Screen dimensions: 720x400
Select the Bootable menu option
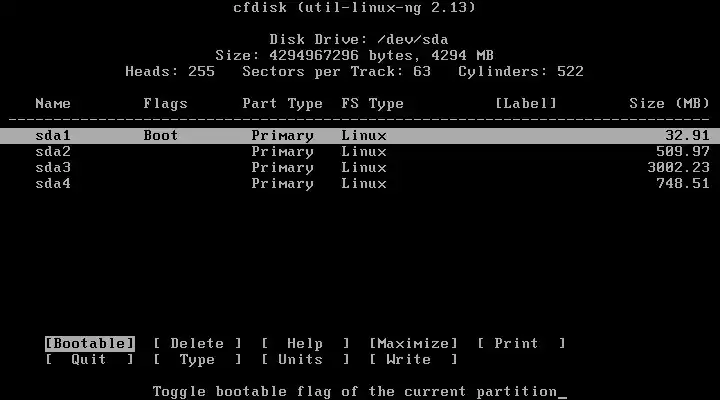tap(90, 344)
